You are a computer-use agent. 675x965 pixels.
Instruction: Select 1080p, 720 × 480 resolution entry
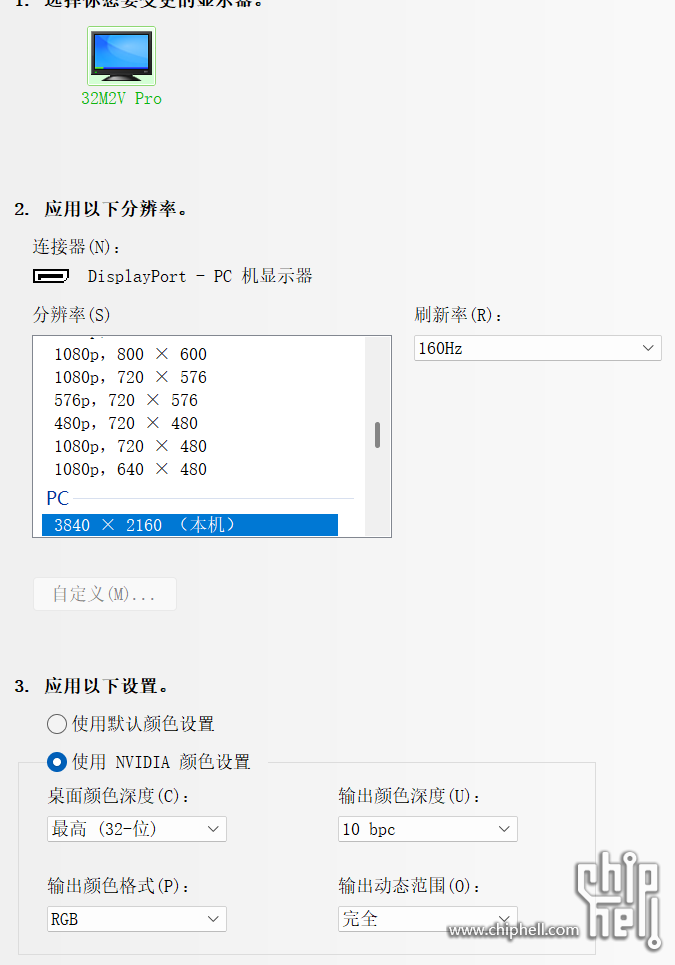click(131, 446)
